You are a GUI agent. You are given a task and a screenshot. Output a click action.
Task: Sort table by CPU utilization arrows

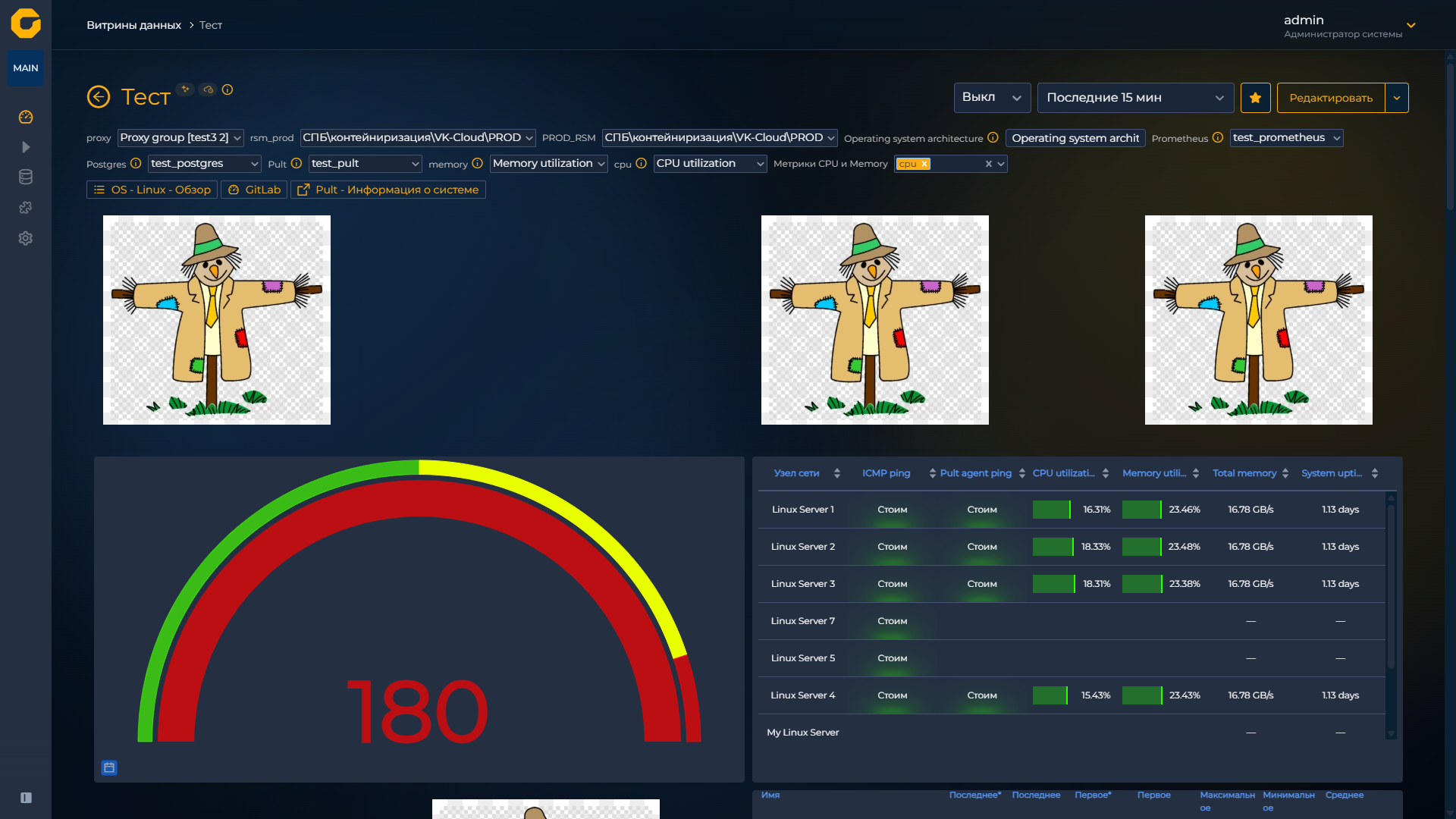pos(1106,473)
